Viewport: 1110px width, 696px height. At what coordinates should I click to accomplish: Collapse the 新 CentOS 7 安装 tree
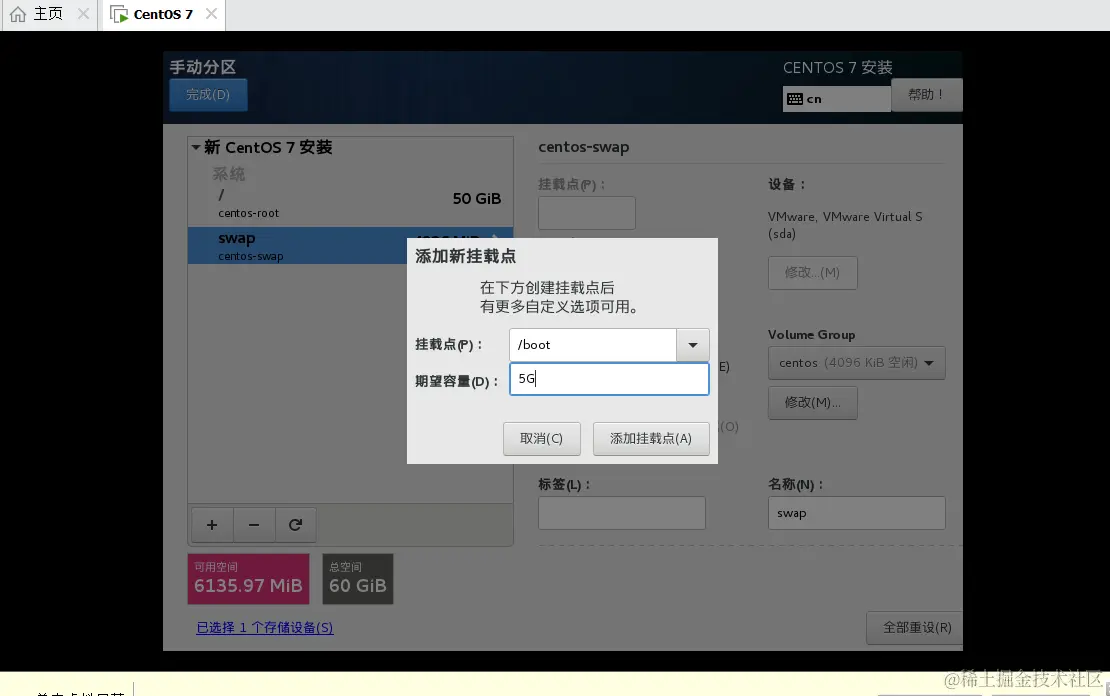196,147
